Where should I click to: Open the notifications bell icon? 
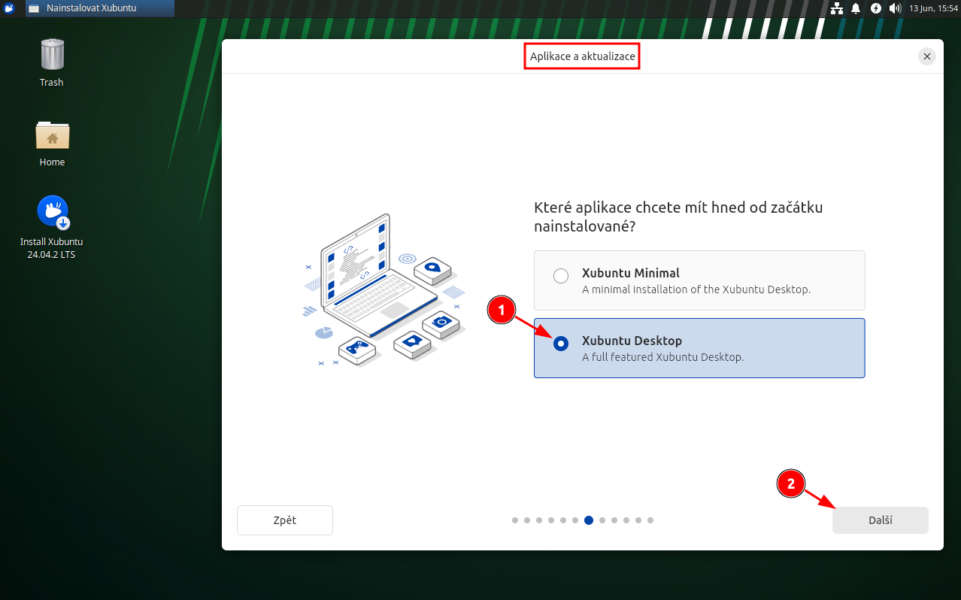856,8
